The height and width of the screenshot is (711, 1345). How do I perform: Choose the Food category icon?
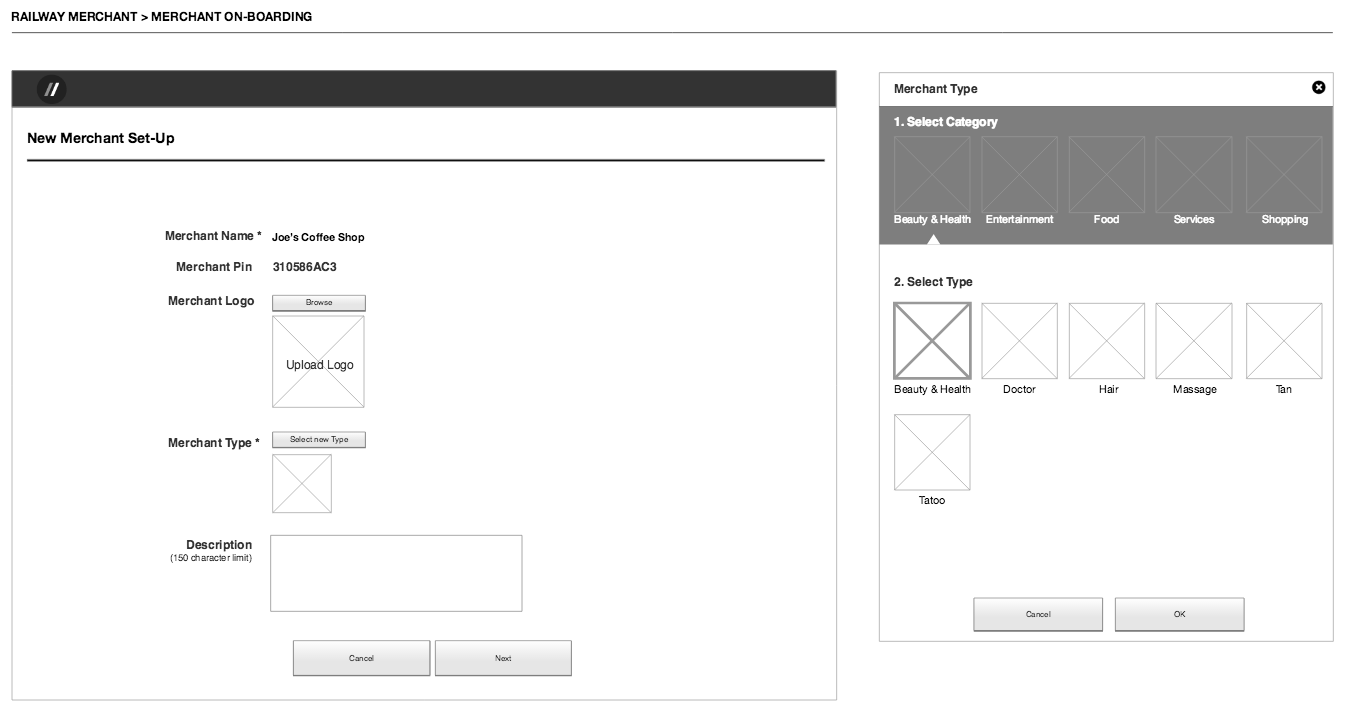coord(1107,174)
